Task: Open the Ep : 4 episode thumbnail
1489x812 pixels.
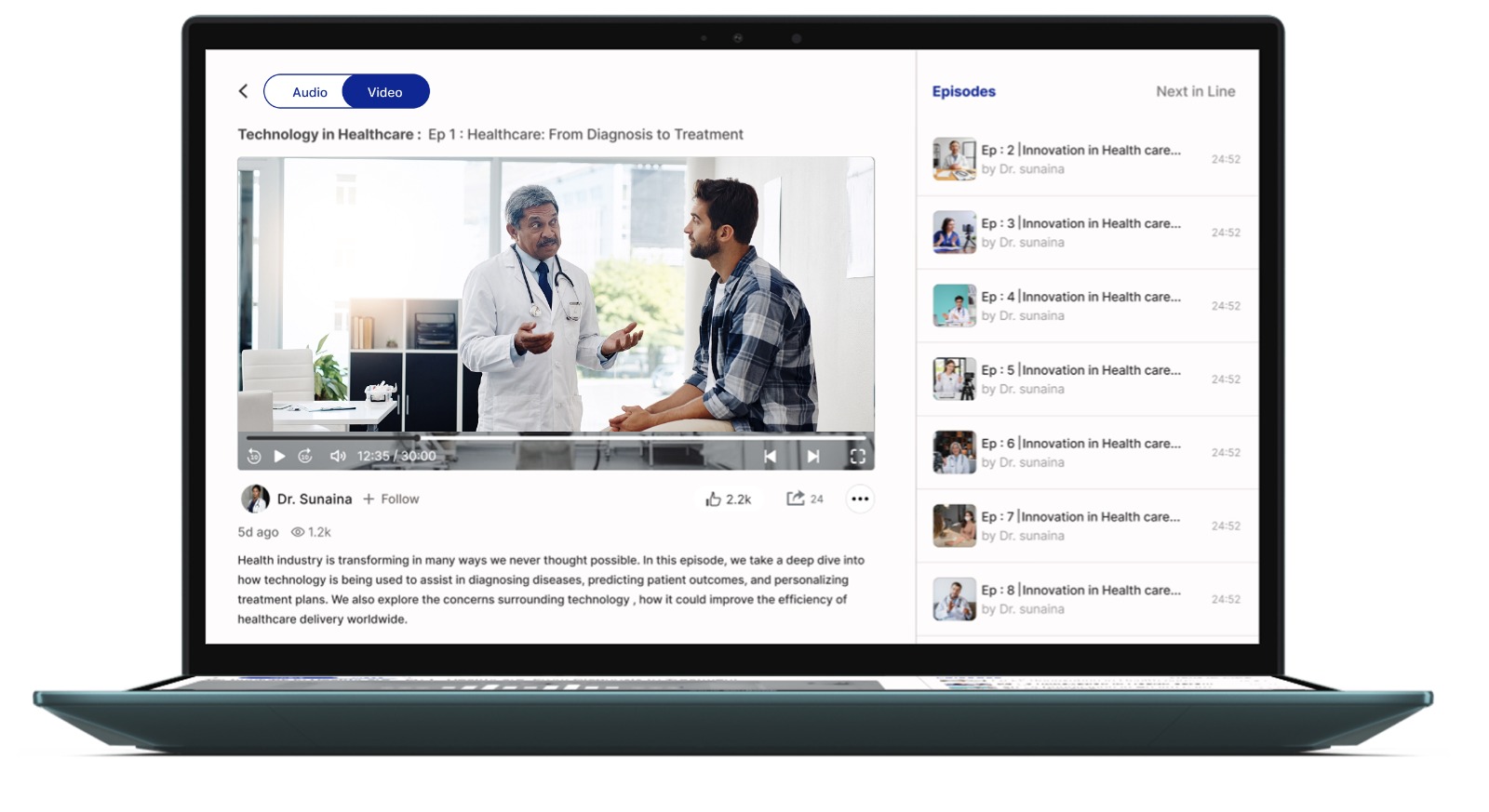Action: tap(955, 306)
